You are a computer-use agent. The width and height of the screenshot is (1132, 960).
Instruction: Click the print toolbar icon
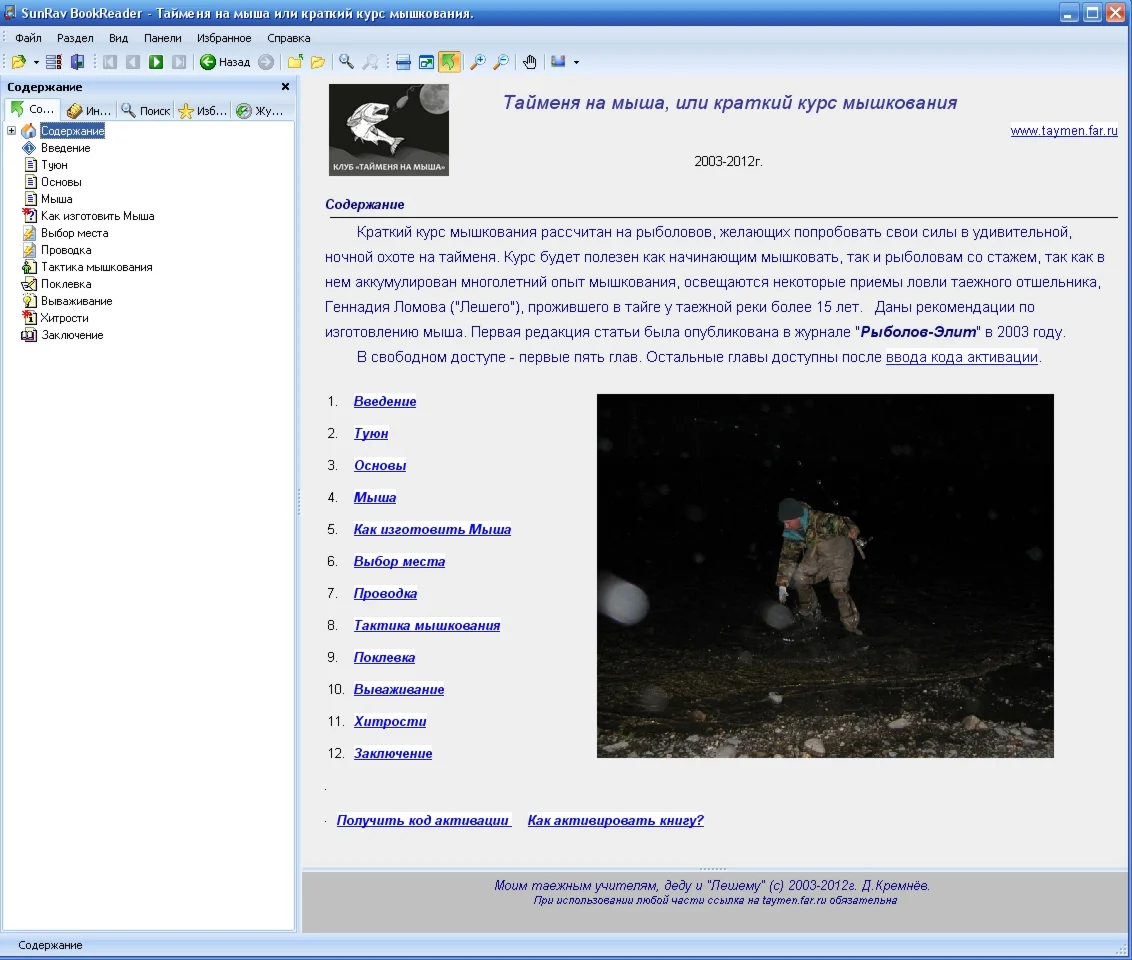point(403,62)
